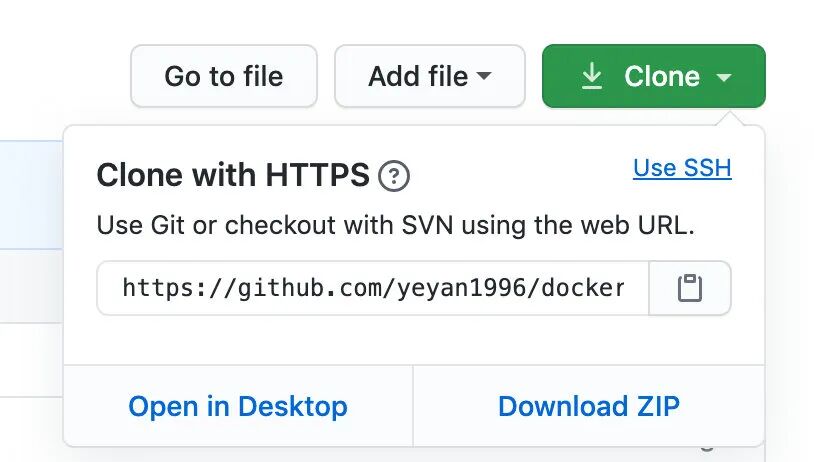Click the popup's pointer arrow under Clone
The image size is (814, 462).
(730, 119)
